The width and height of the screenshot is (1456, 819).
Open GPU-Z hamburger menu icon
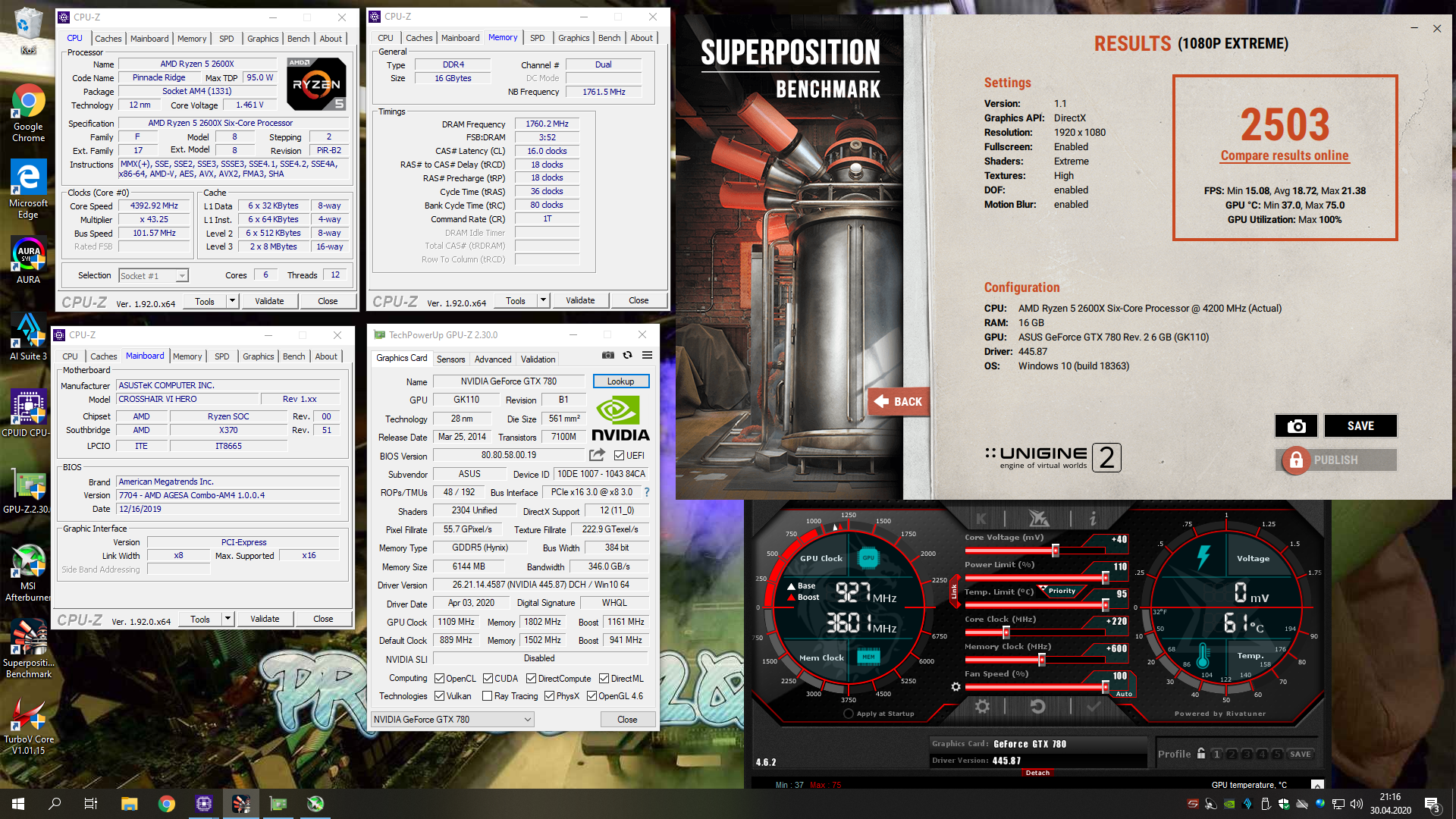coord(647,355)
